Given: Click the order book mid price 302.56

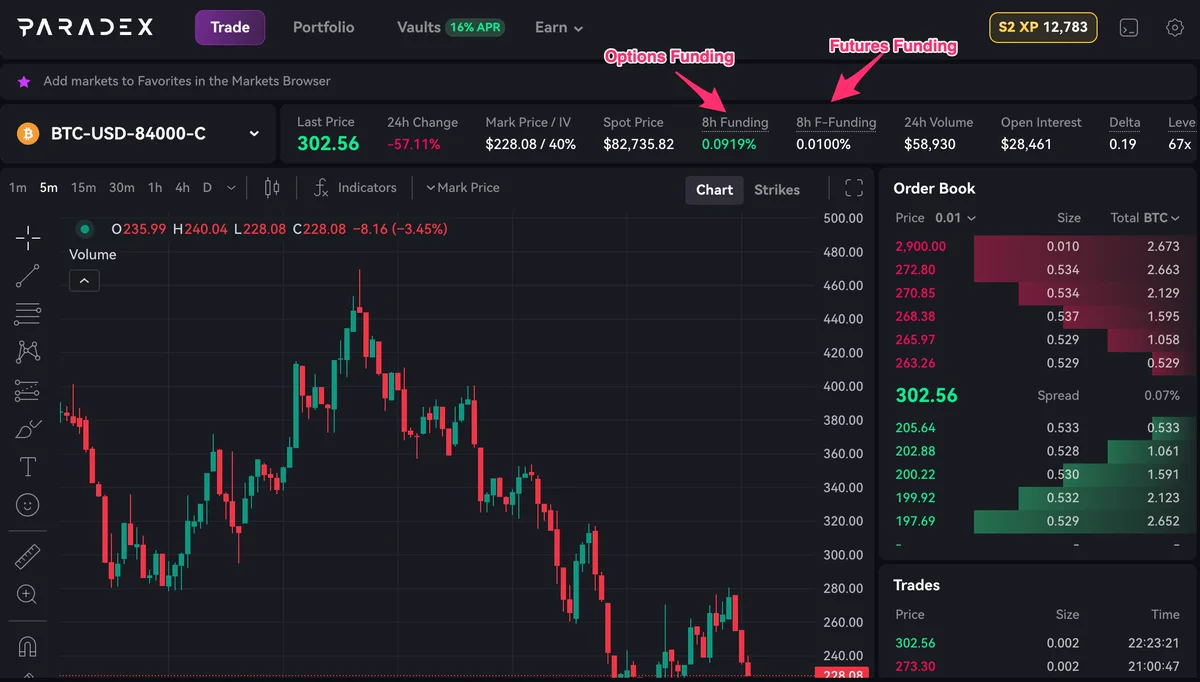Looking at the screenshot, I should 926,395.
